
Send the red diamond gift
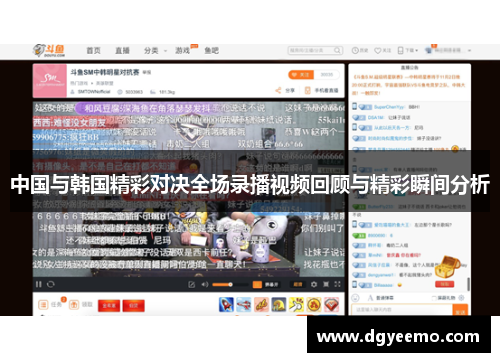[332, 305]
